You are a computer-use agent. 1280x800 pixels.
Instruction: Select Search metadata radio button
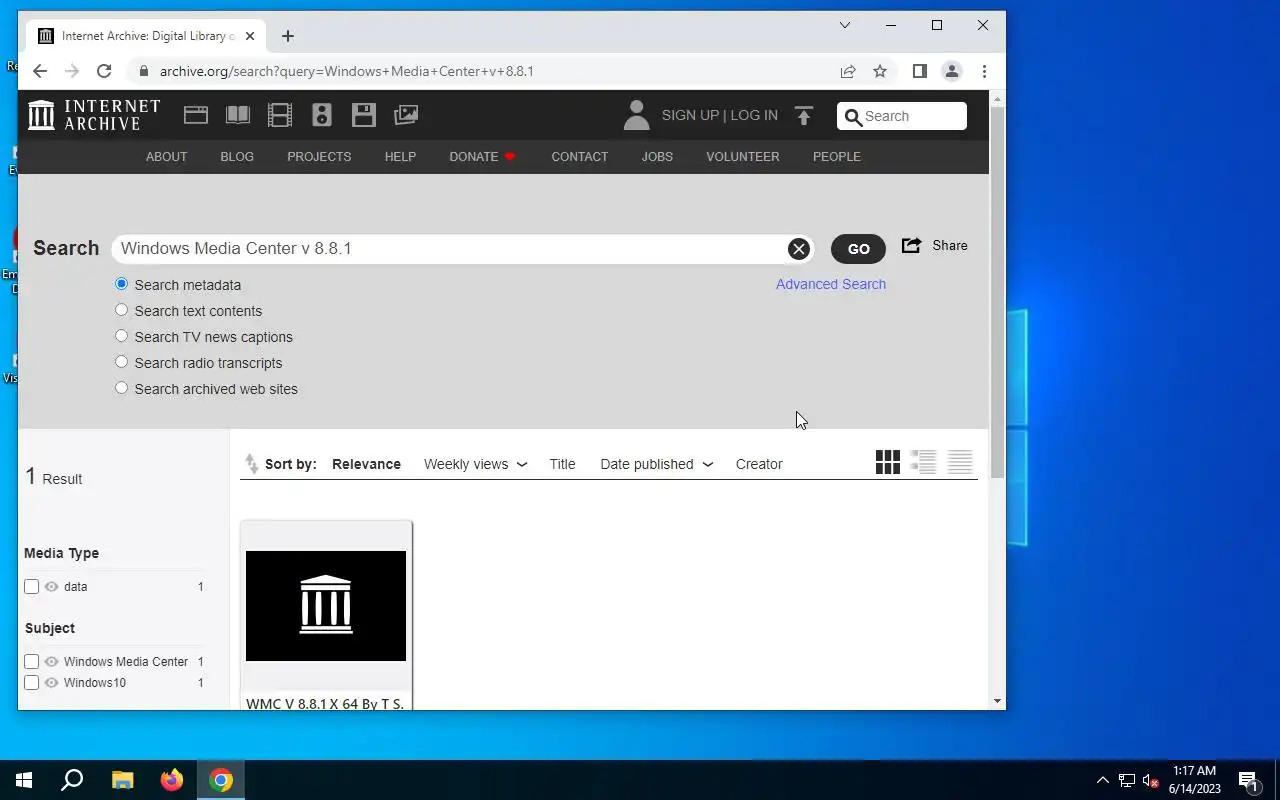(x=122, y=284)
